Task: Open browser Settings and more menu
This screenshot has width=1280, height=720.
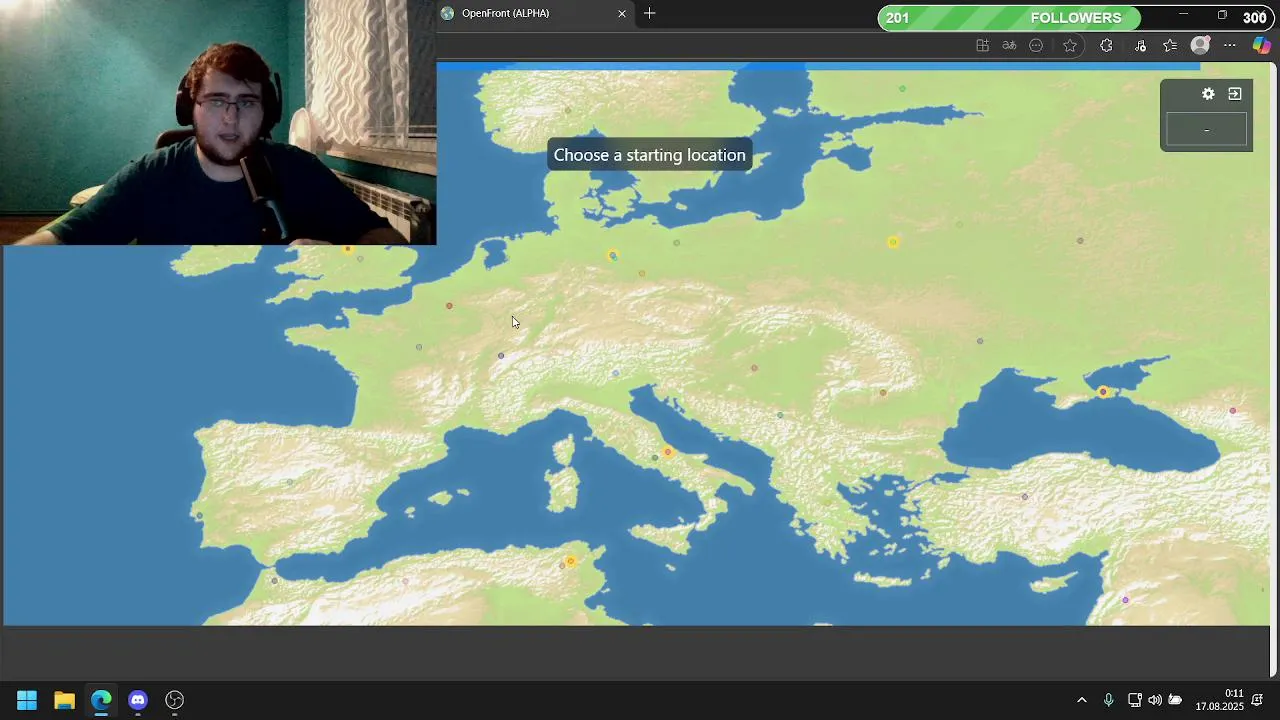Action: coord(1230,45)
